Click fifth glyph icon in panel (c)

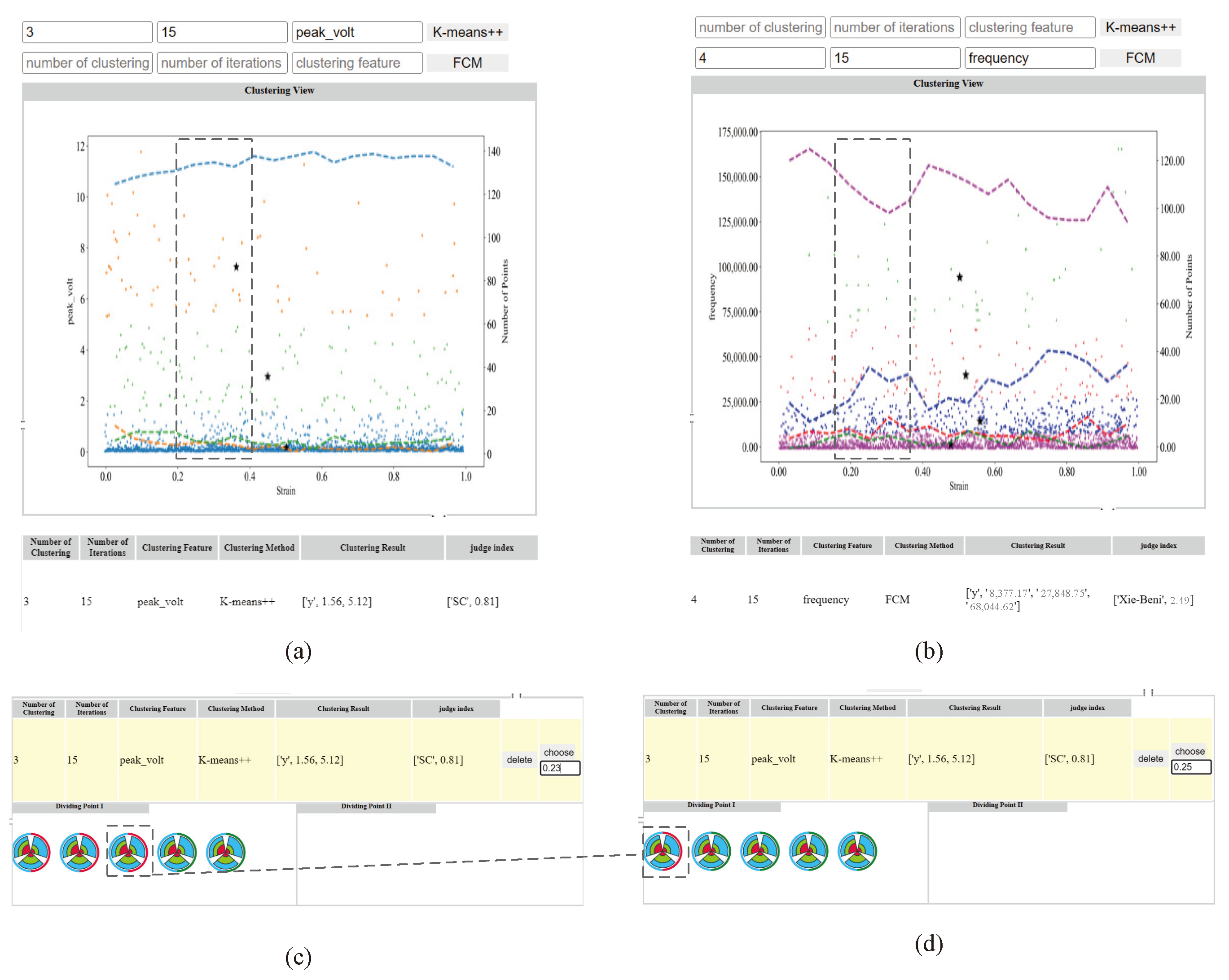point(226,853)
